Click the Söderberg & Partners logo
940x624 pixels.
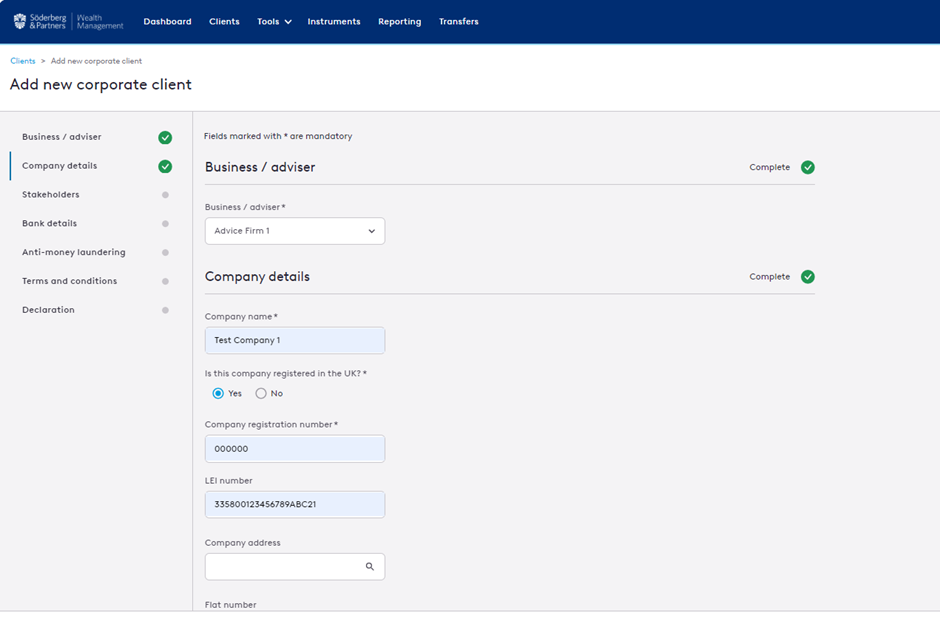[x=68, y=21]
